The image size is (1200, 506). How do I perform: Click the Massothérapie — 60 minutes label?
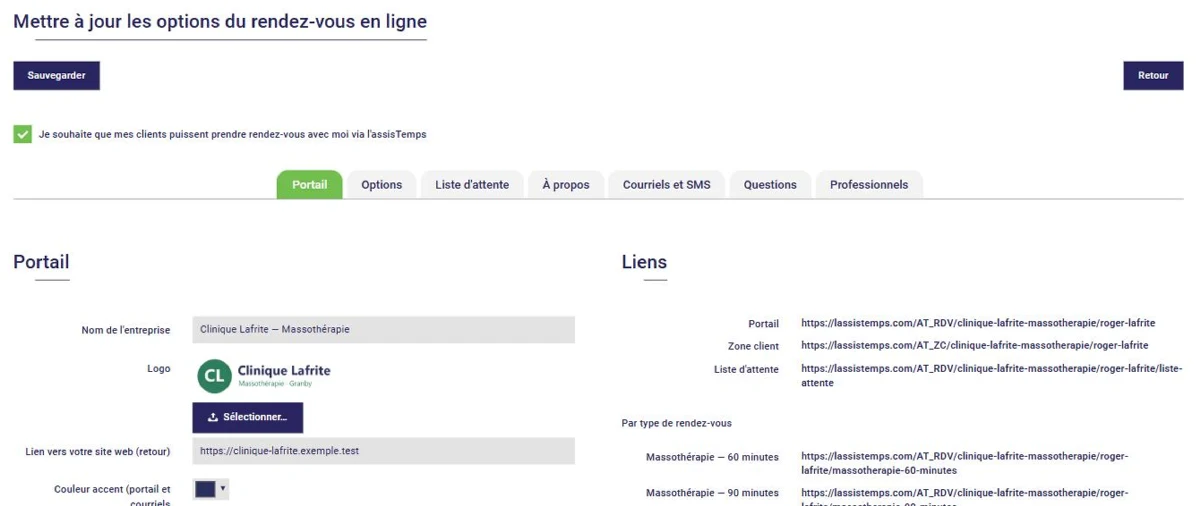click(x=712, y=457)
